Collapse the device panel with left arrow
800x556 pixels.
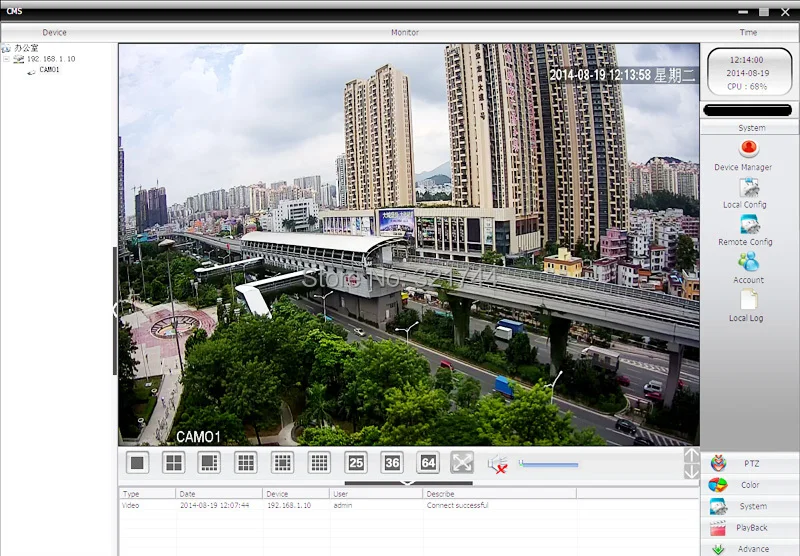pos(115,310)
